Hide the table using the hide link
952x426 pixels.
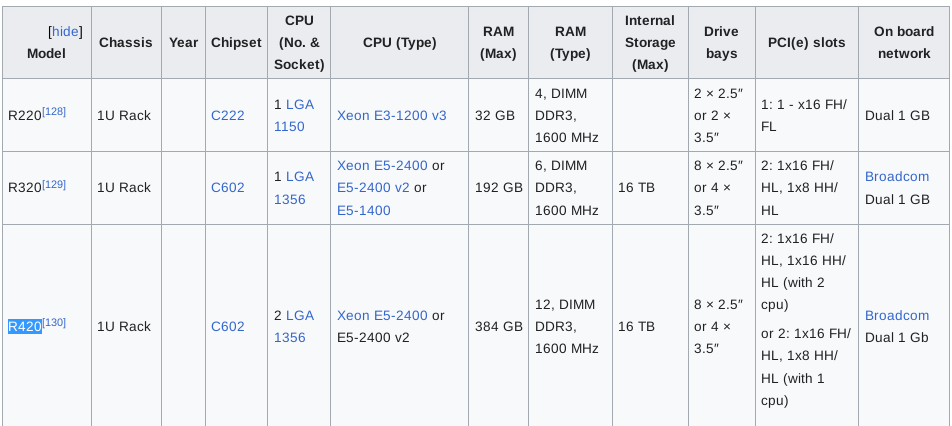coord(65,32)
